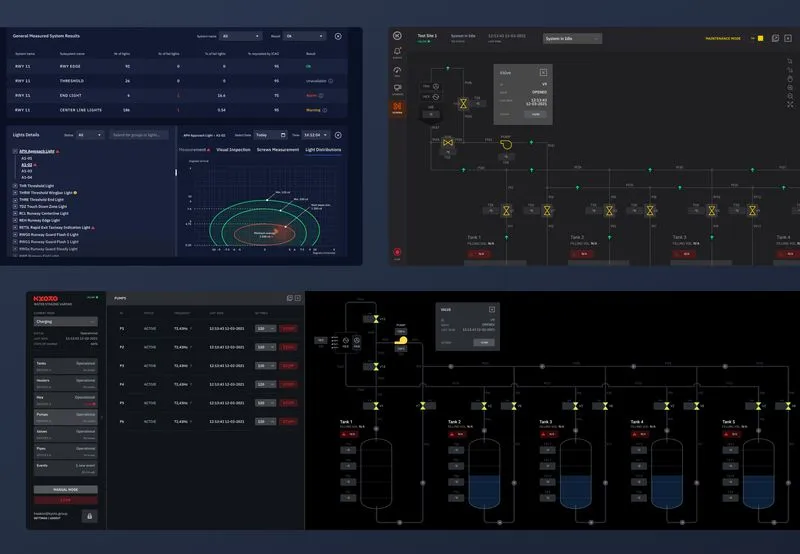This screenshot has width=800, height=554.
Task: Click the lock icon in bottom-left panel
Action: tap(89, 516)
